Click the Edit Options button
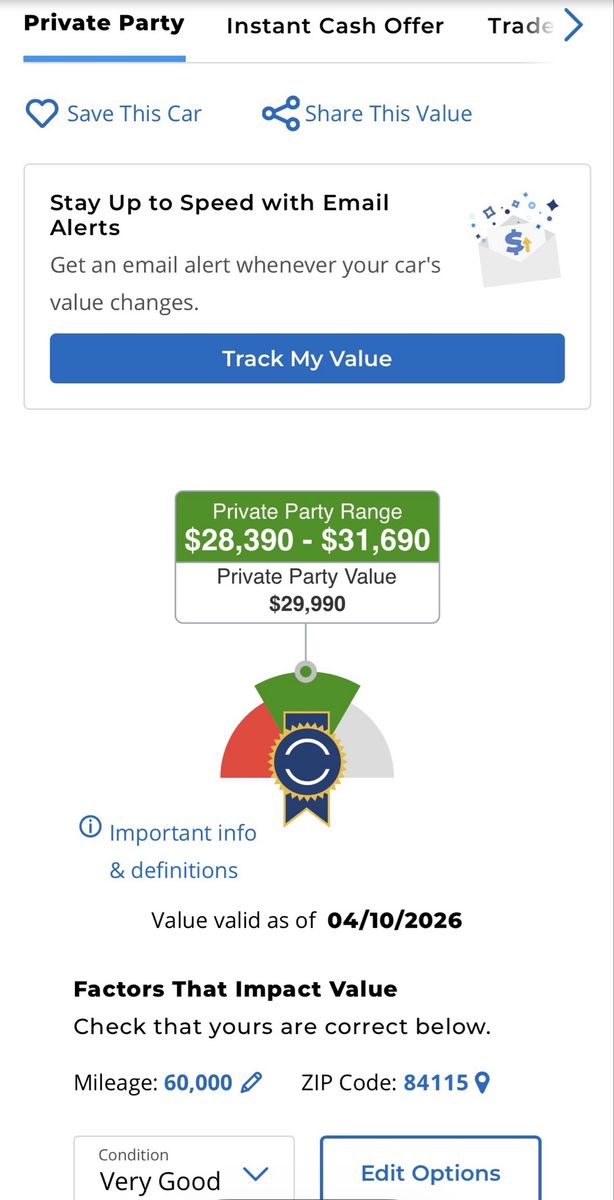The width and height of the screenshot is (614, 1200). [430, 1173]
